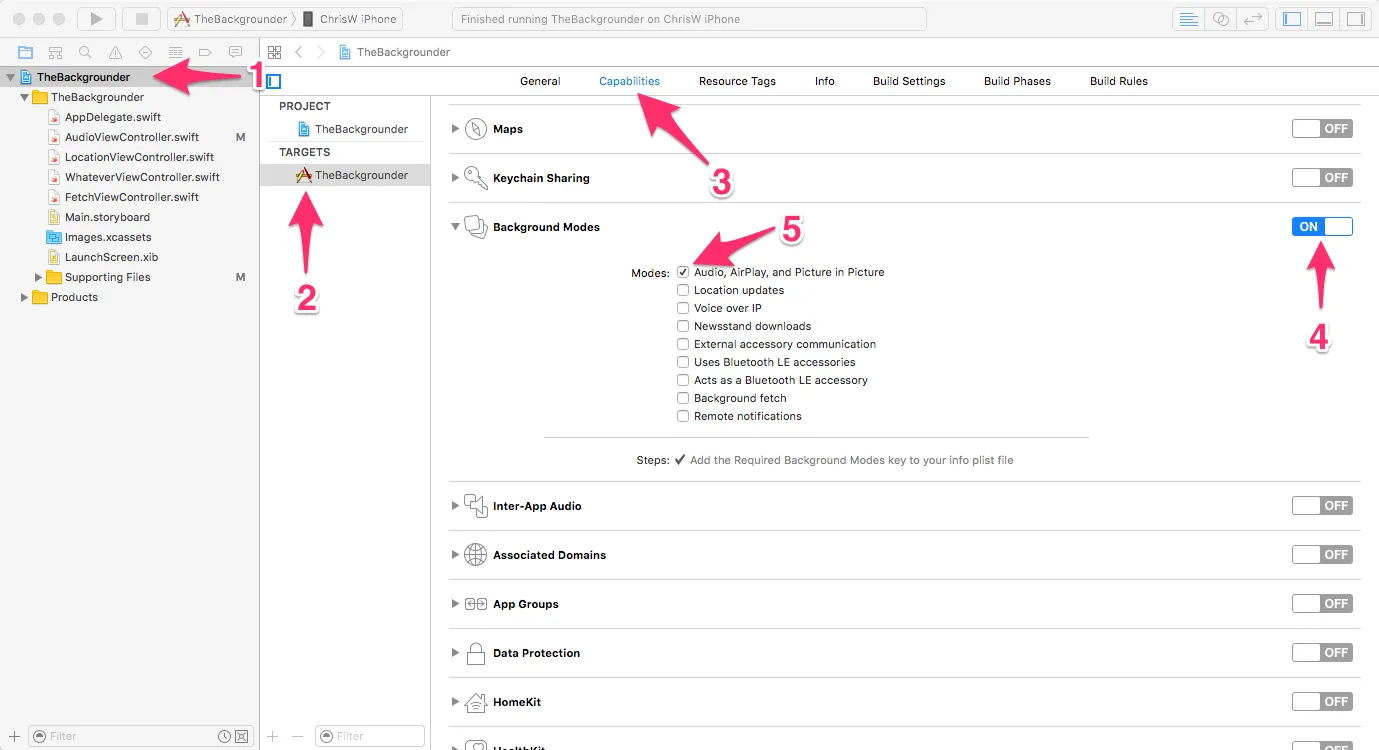Screen dimensions: 1379x750
Task: Enable the Remote notifications checkbox
Action: tap(683, 416)
